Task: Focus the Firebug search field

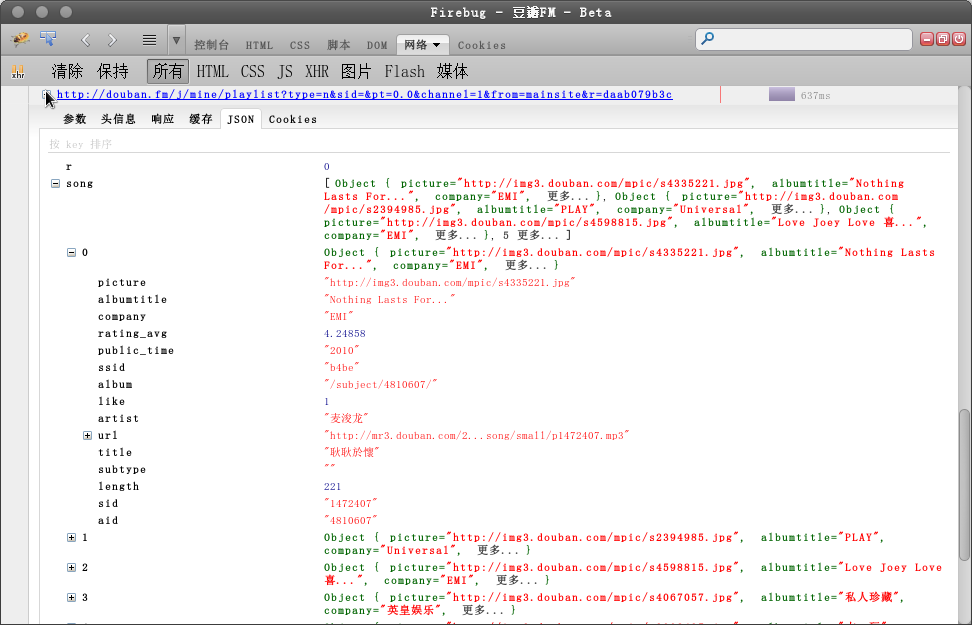Action: point(803,39)
